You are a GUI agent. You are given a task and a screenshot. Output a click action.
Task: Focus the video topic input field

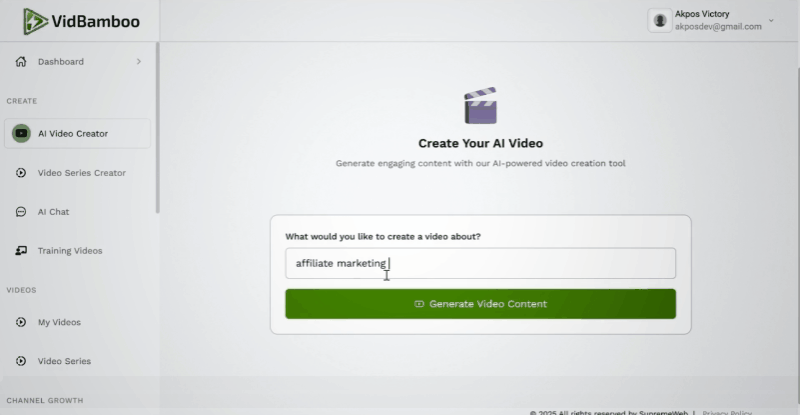(481, 263)
